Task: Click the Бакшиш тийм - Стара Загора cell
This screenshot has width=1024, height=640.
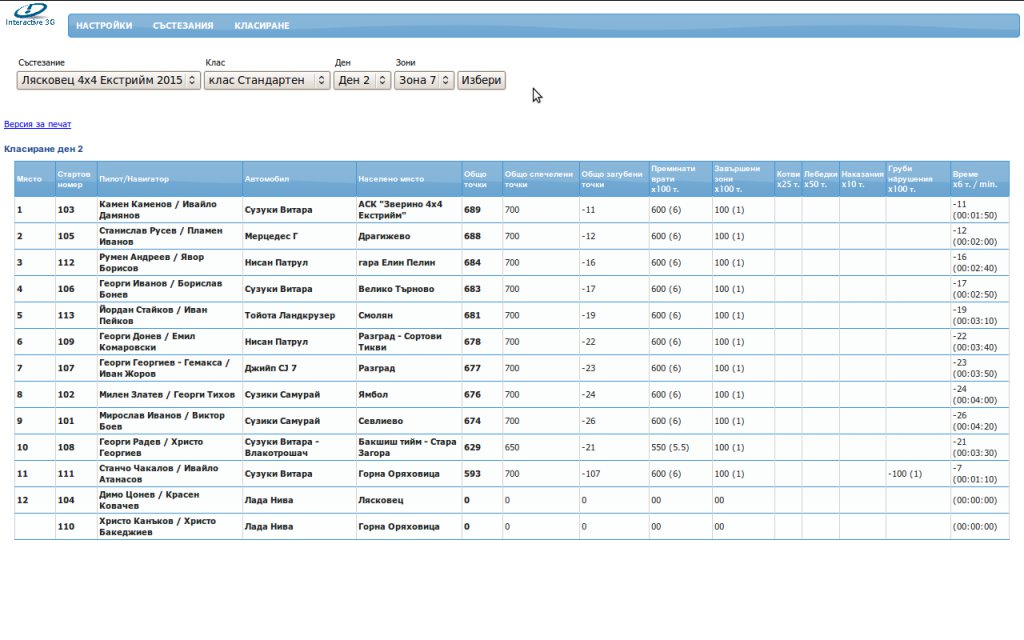Action: 409,447
